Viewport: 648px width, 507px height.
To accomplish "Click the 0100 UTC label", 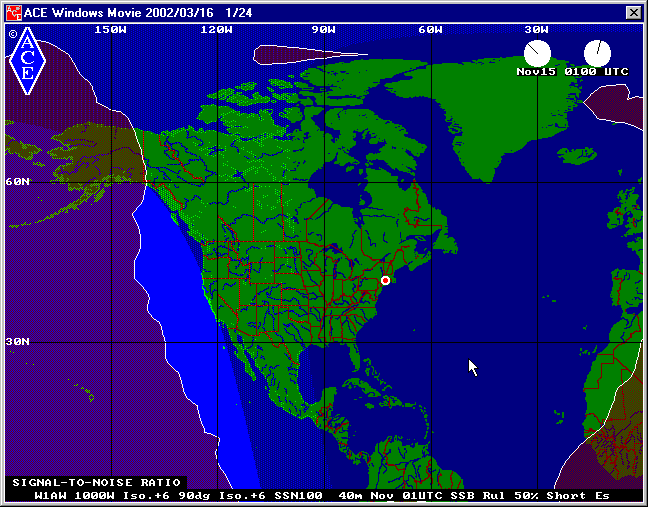I will click(x=596, y=71).
